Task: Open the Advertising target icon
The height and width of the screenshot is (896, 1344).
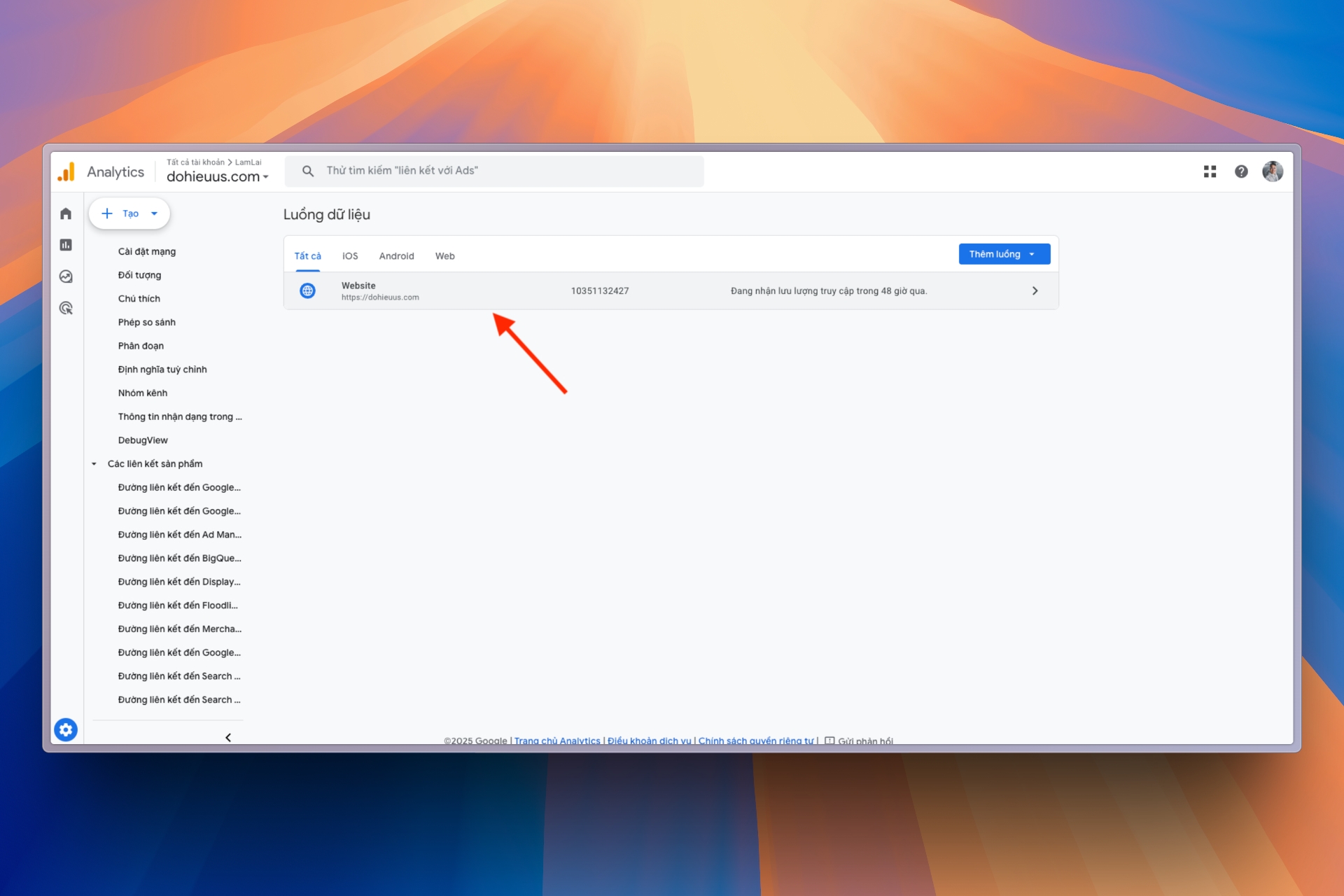Action: click(x=66, y=308)
